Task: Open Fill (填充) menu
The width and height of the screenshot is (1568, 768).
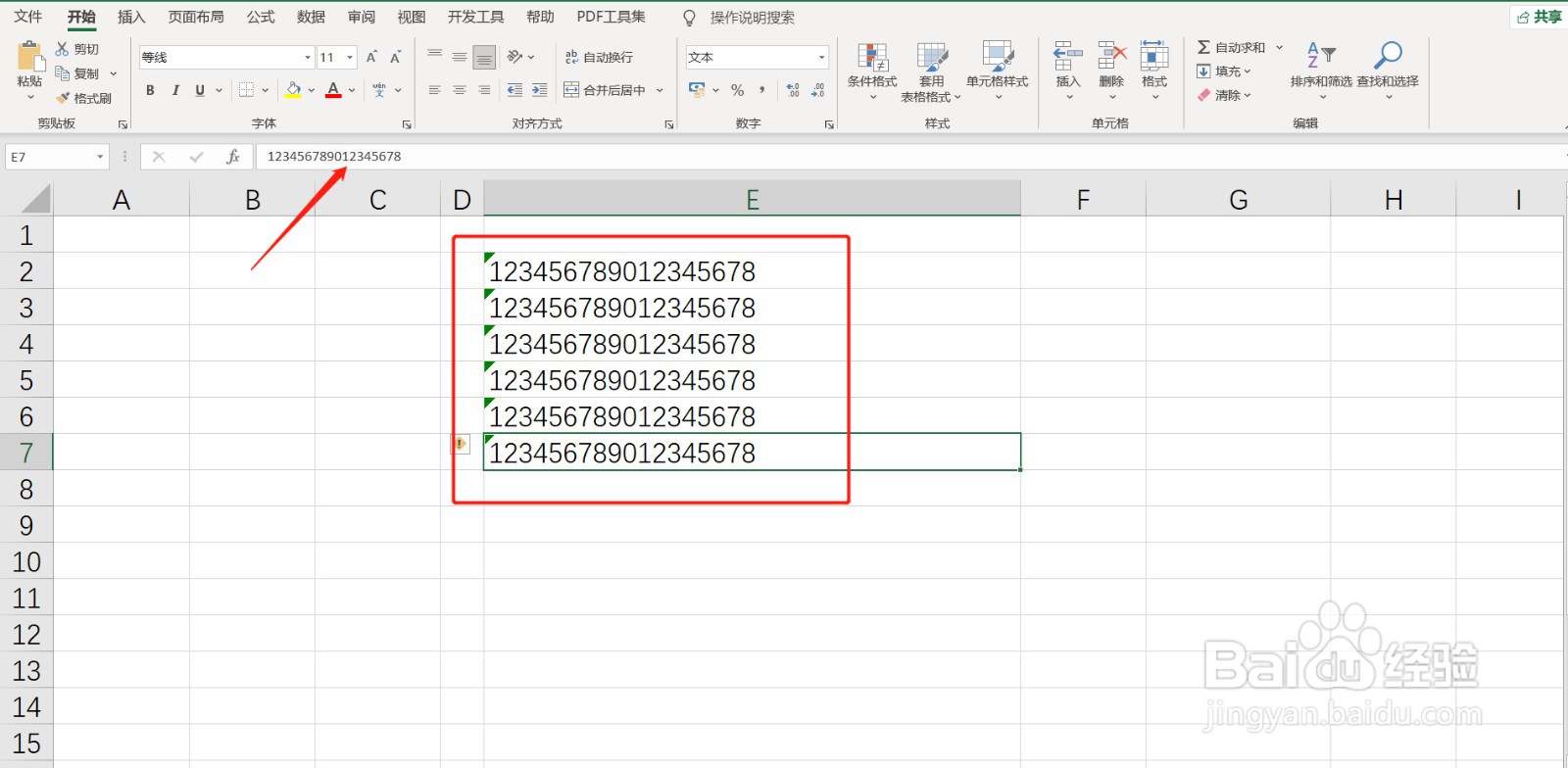Action: 1224,72
